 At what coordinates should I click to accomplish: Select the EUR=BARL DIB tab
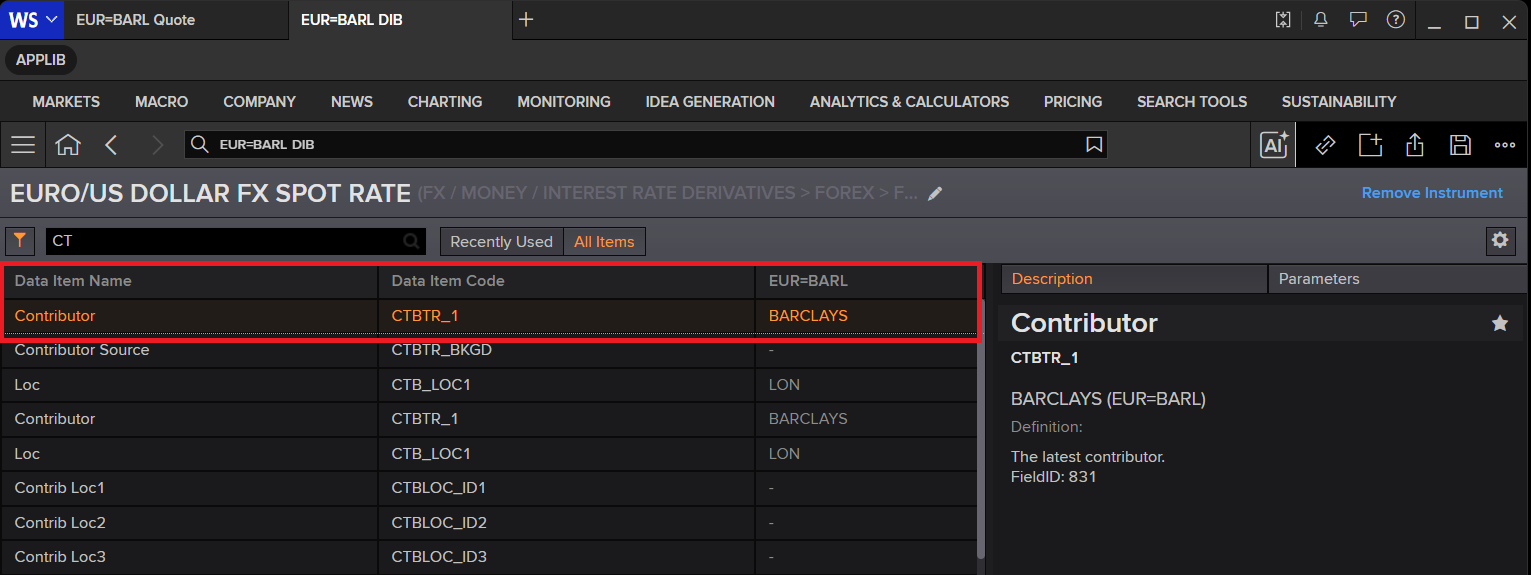(400, 19)
